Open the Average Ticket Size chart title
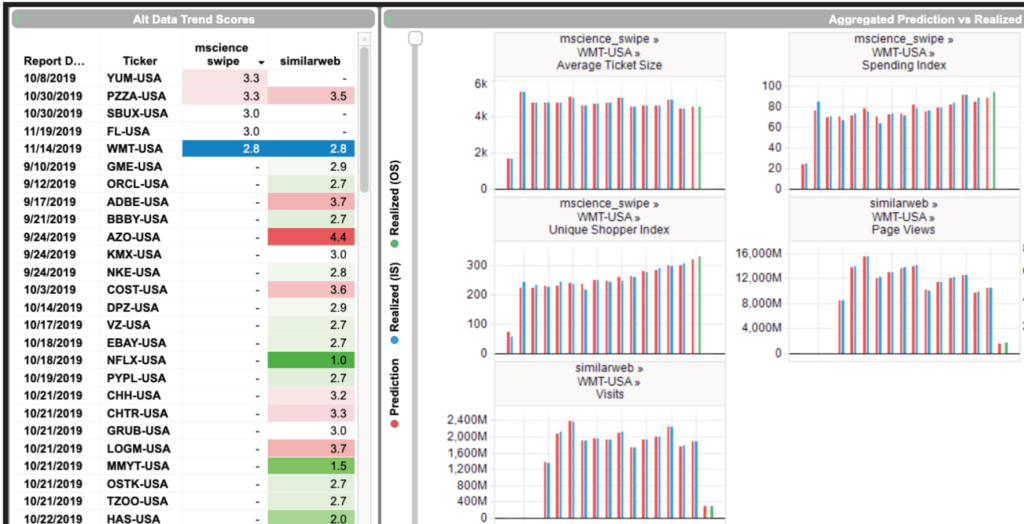 click(609, 65)
